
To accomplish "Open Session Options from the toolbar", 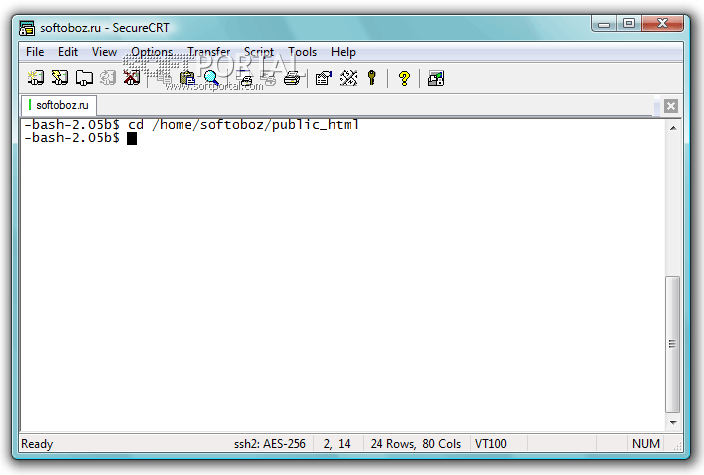I will pyautogui.click(x=324, y=78).
